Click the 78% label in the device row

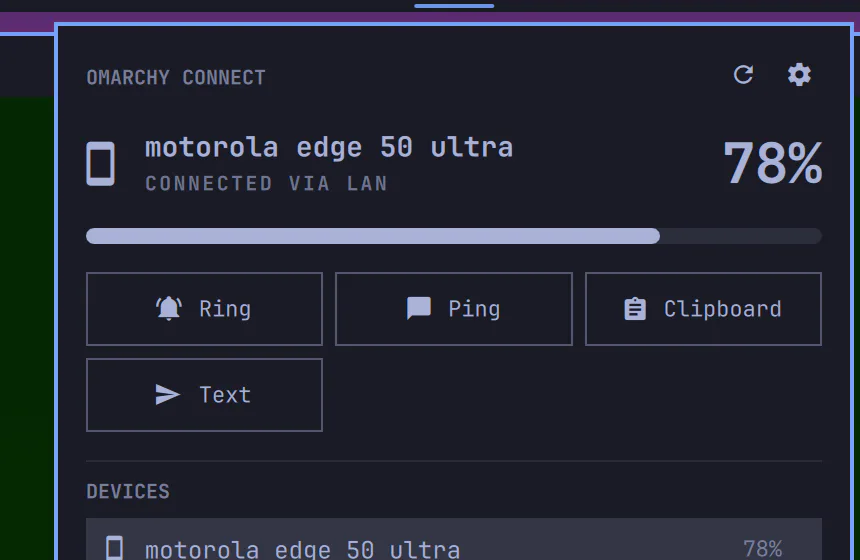(x=762, y=548)
